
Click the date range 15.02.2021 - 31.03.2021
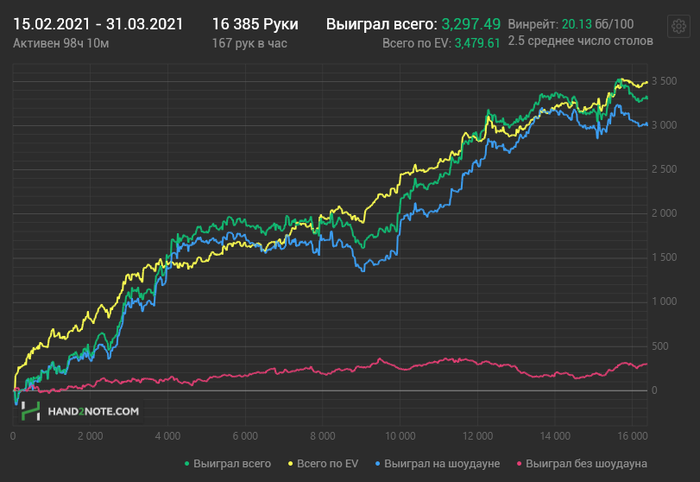tap(98, 24)
